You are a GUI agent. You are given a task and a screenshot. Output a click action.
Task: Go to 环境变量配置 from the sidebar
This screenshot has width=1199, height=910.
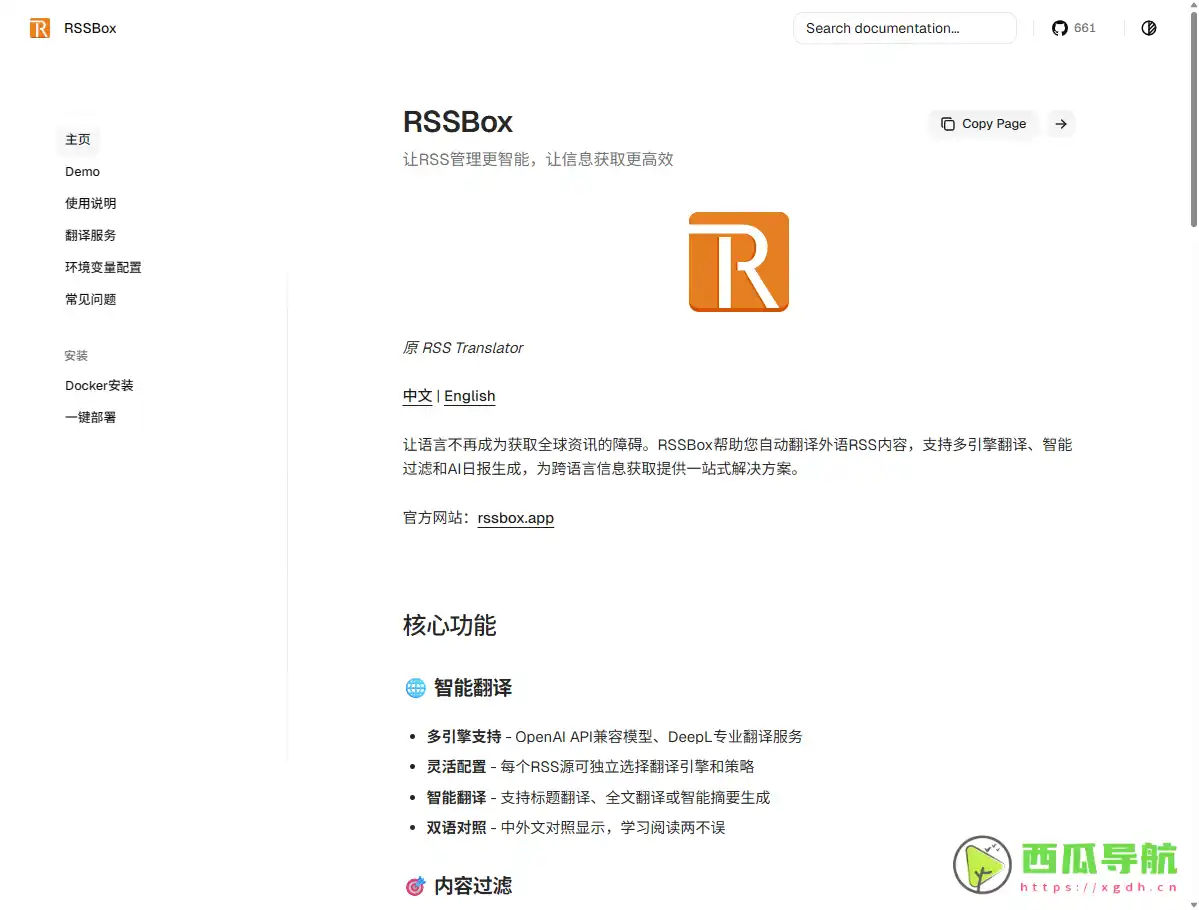point(103,267)
